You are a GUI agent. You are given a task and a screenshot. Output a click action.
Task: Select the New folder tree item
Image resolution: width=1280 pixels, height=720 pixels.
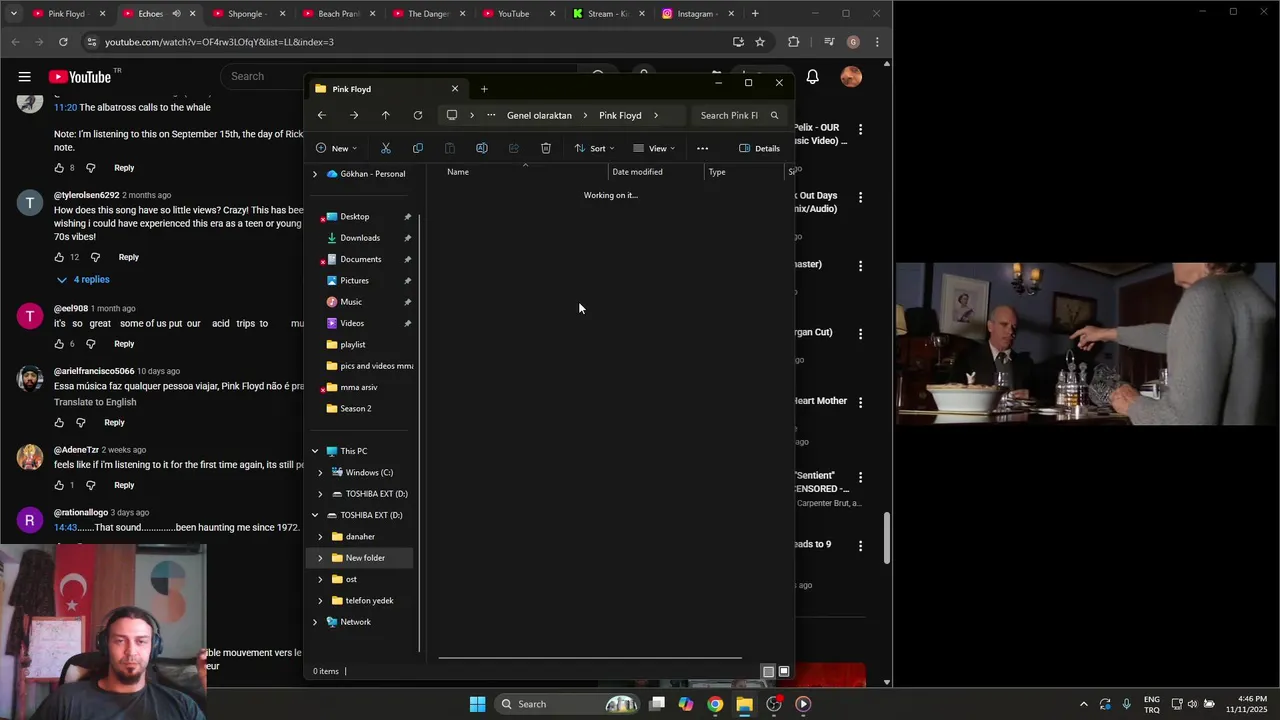[359, 558]
